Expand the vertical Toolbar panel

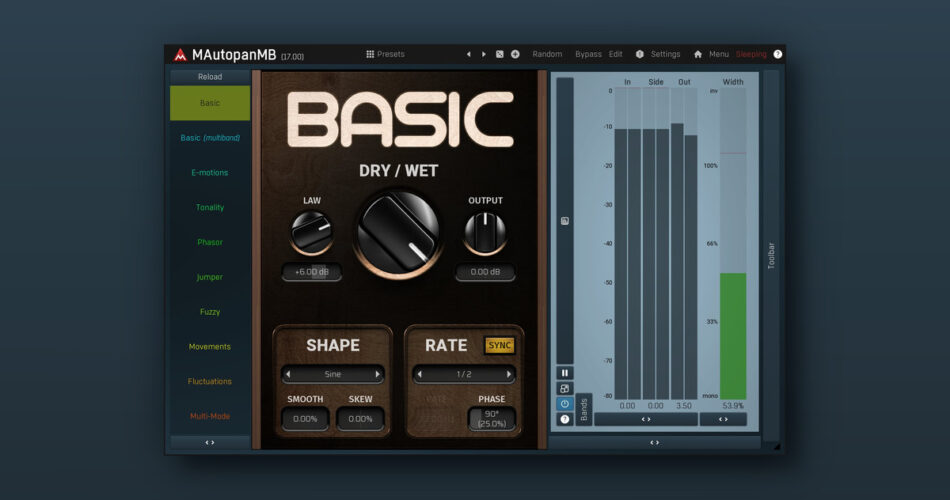tap(771, 255)
